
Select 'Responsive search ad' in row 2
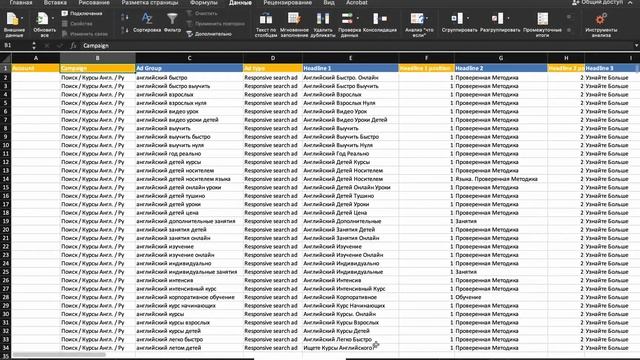(x=273, y=78)
